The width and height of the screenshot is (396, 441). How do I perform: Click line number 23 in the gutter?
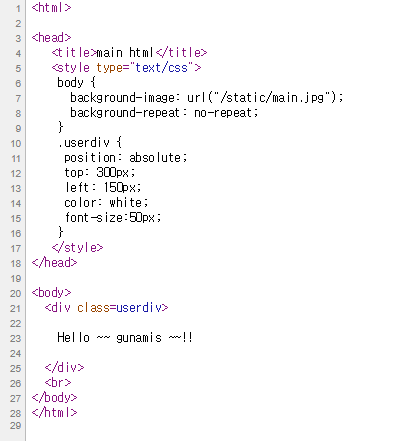click(x=16, y=338)
